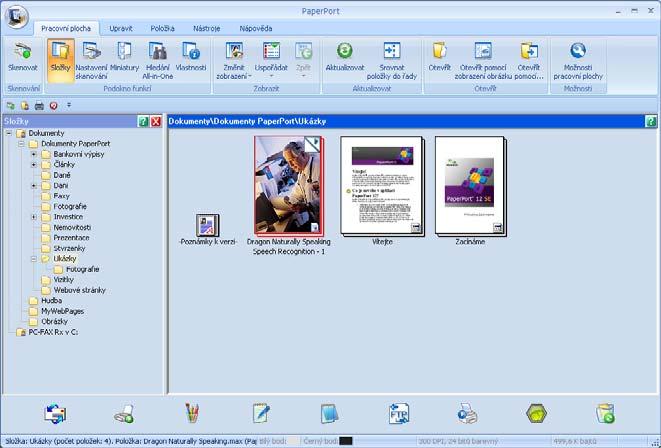
Task: Click the email send-to icon
Action: pos(55,413)
